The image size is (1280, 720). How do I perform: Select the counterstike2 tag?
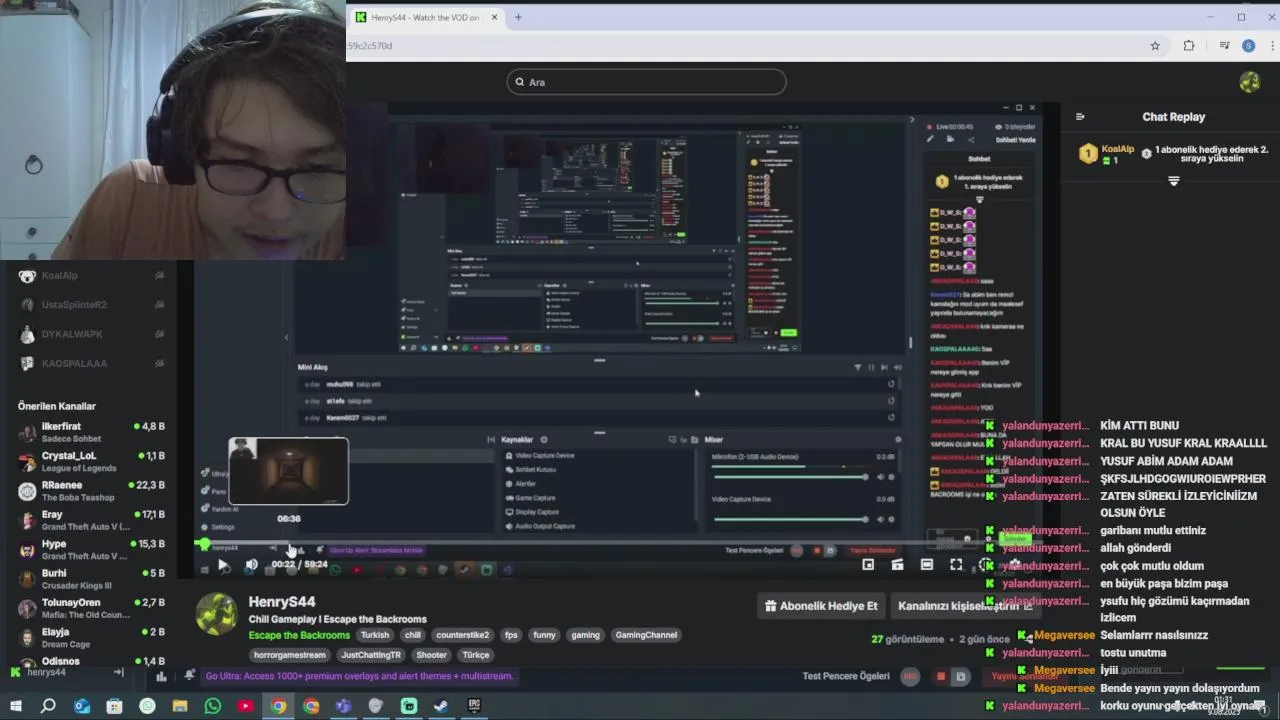(x=463, y=635)
